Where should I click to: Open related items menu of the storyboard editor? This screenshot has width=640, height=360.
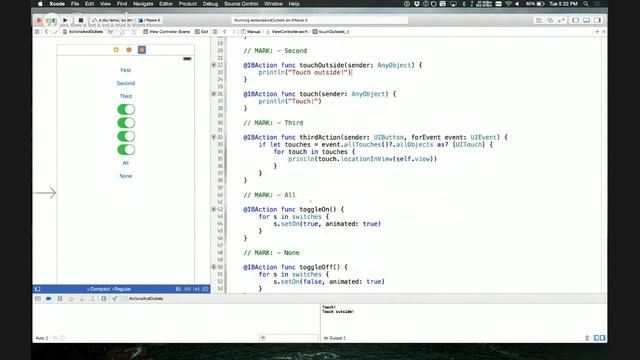click(x=37, y=31)
